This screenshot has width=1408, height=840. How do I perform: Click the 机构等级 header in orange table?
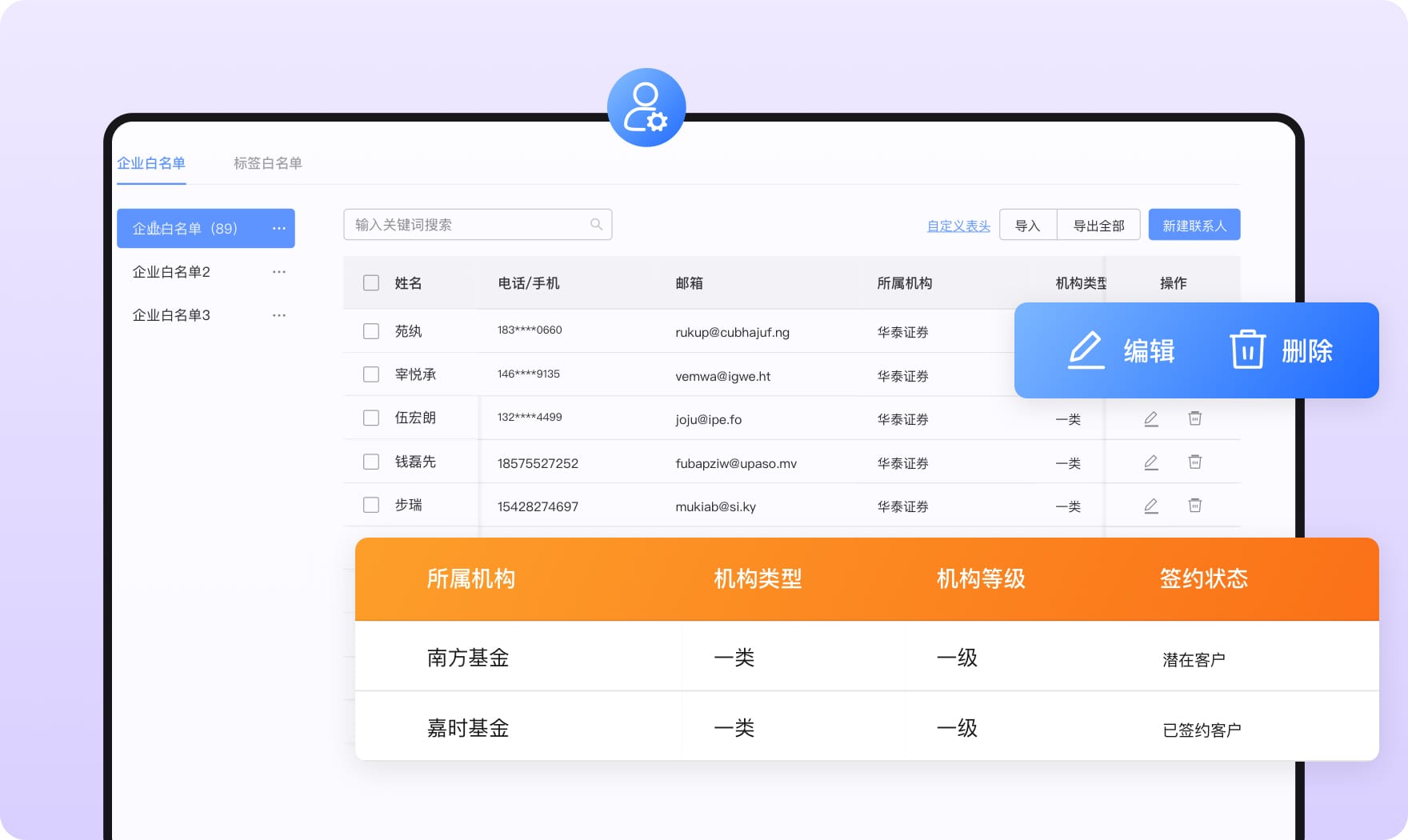tap(981, 578)
